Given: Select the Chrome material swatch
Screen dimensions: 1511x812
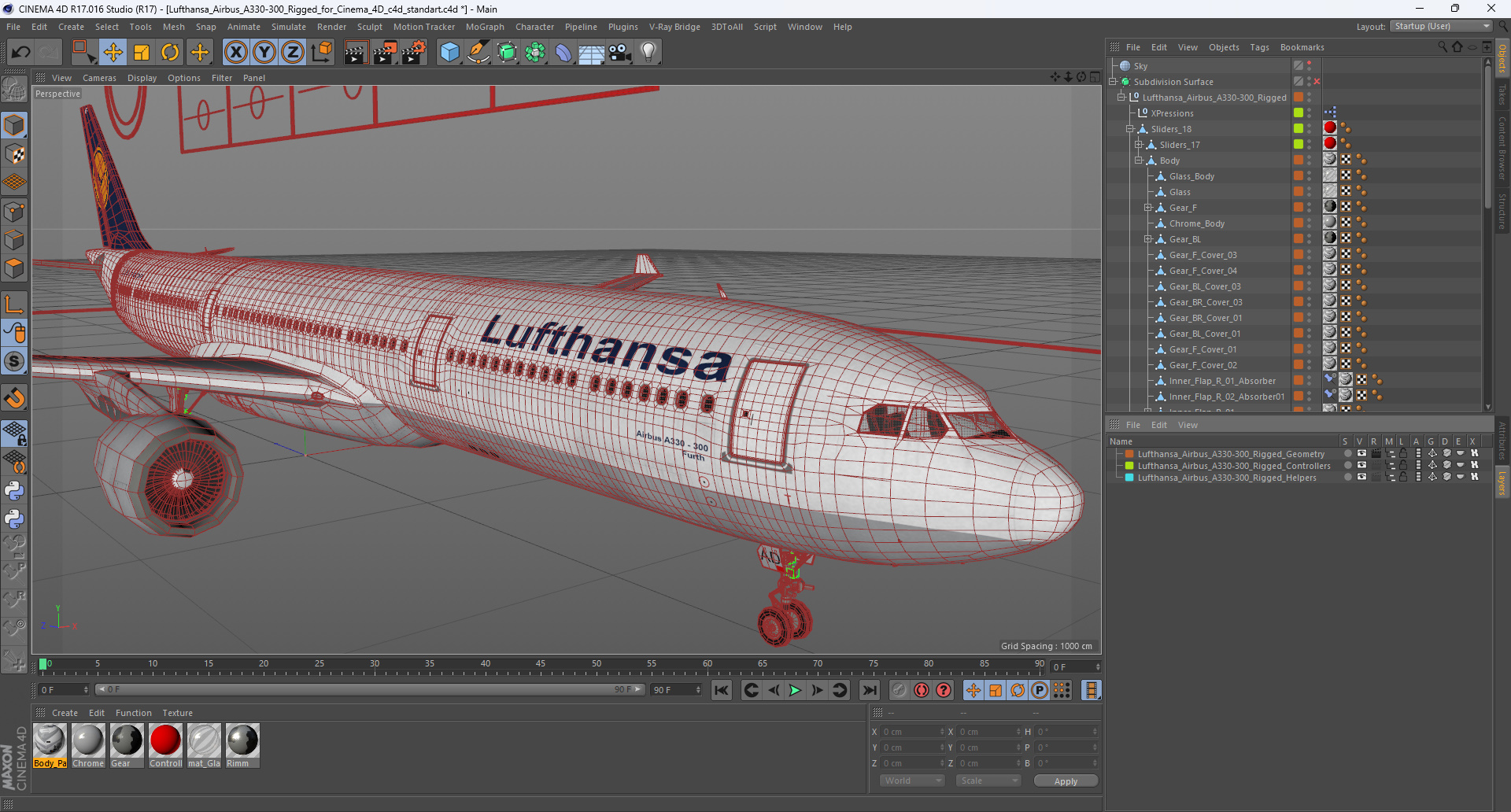Looking at the screenshot, I should click(88, 746).
